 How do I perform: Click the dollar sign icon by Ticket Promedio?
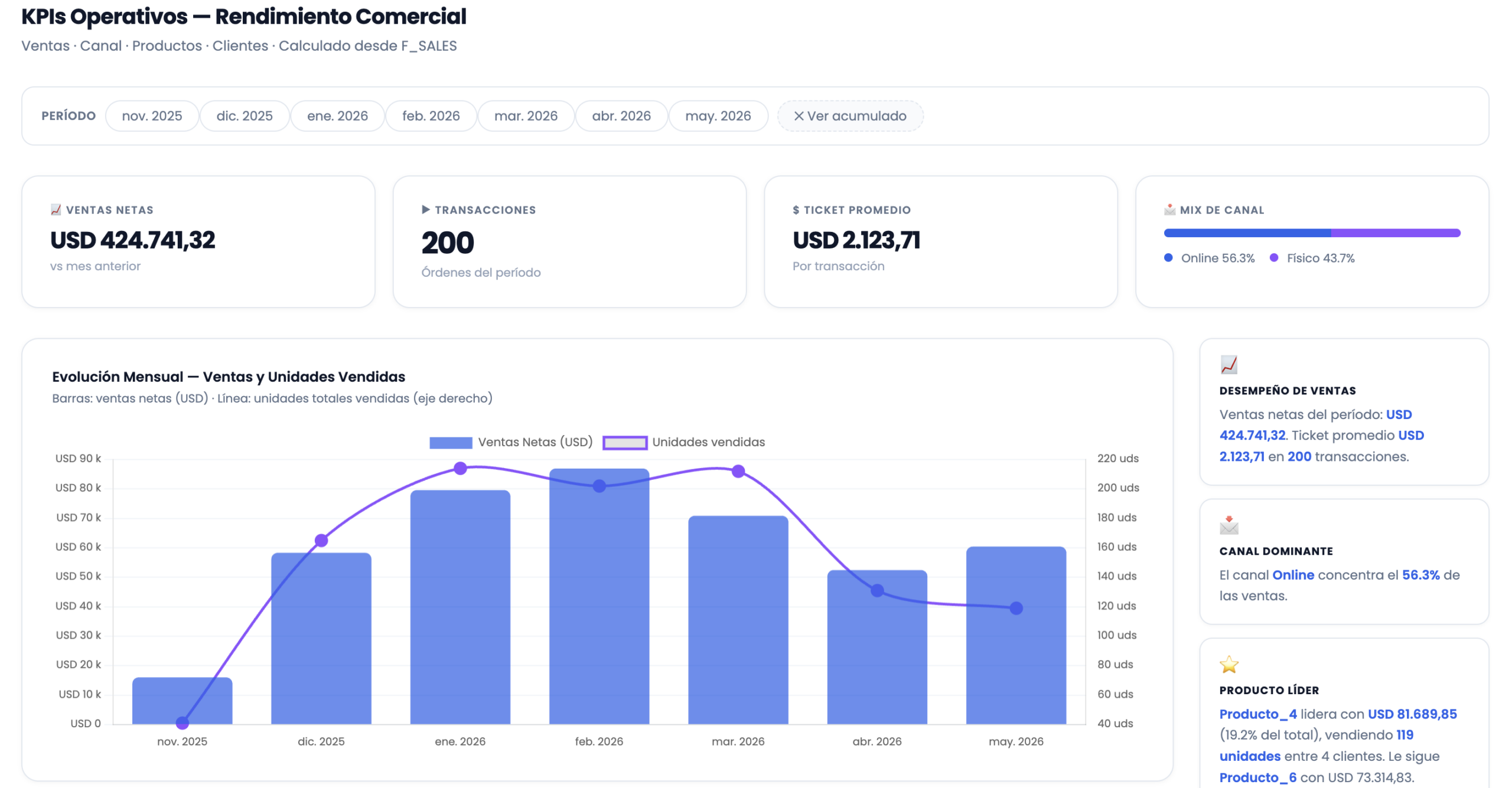click(x=796, y=210)
